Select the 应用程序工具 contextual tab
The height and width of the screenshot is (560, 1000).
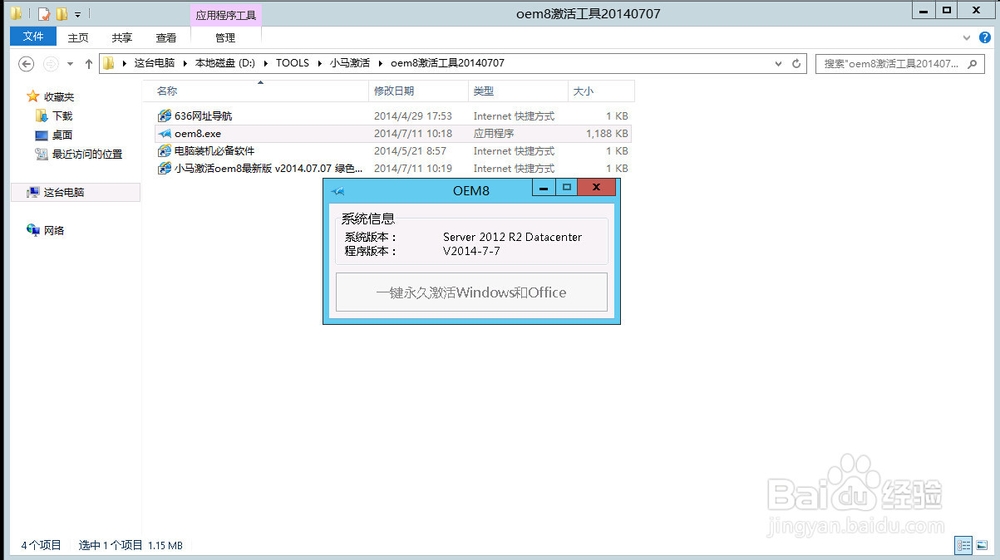[226, 15]
